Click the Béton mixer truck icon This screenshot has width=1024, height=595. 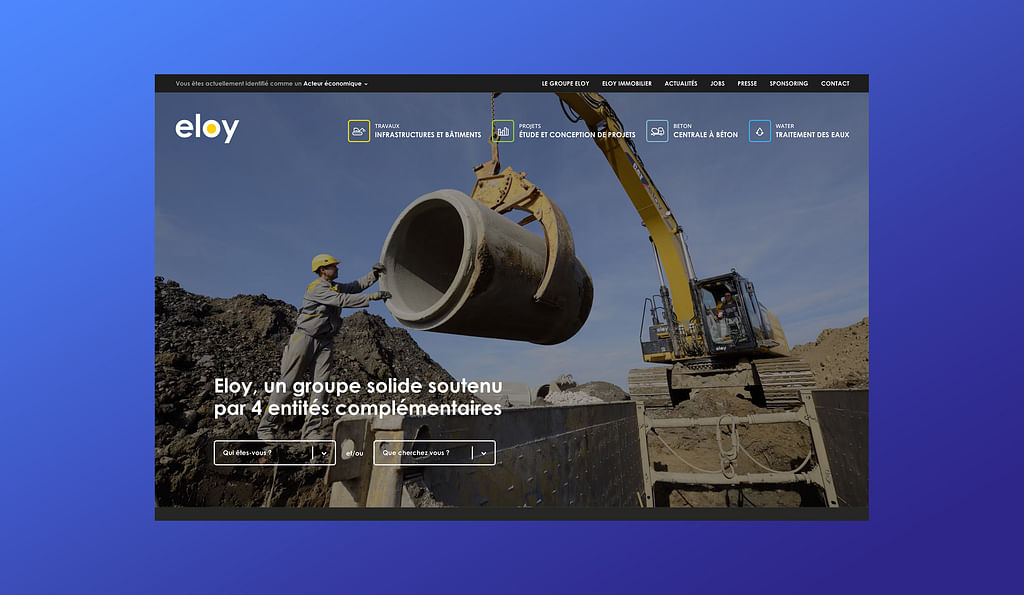[x=657, y=131]
